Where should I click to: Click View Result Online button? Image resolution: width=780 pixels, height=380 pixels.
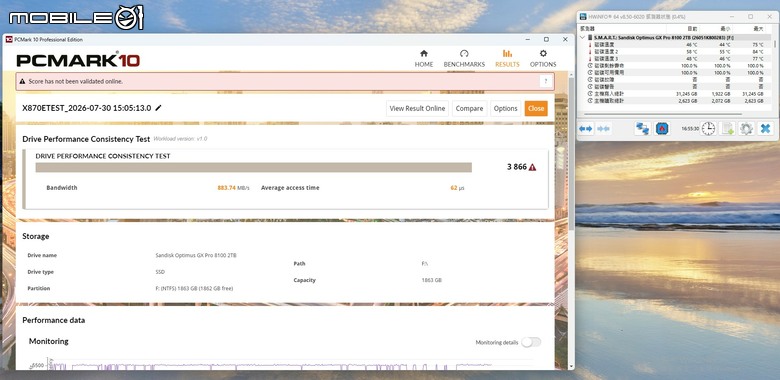click(x=417, y=108)
